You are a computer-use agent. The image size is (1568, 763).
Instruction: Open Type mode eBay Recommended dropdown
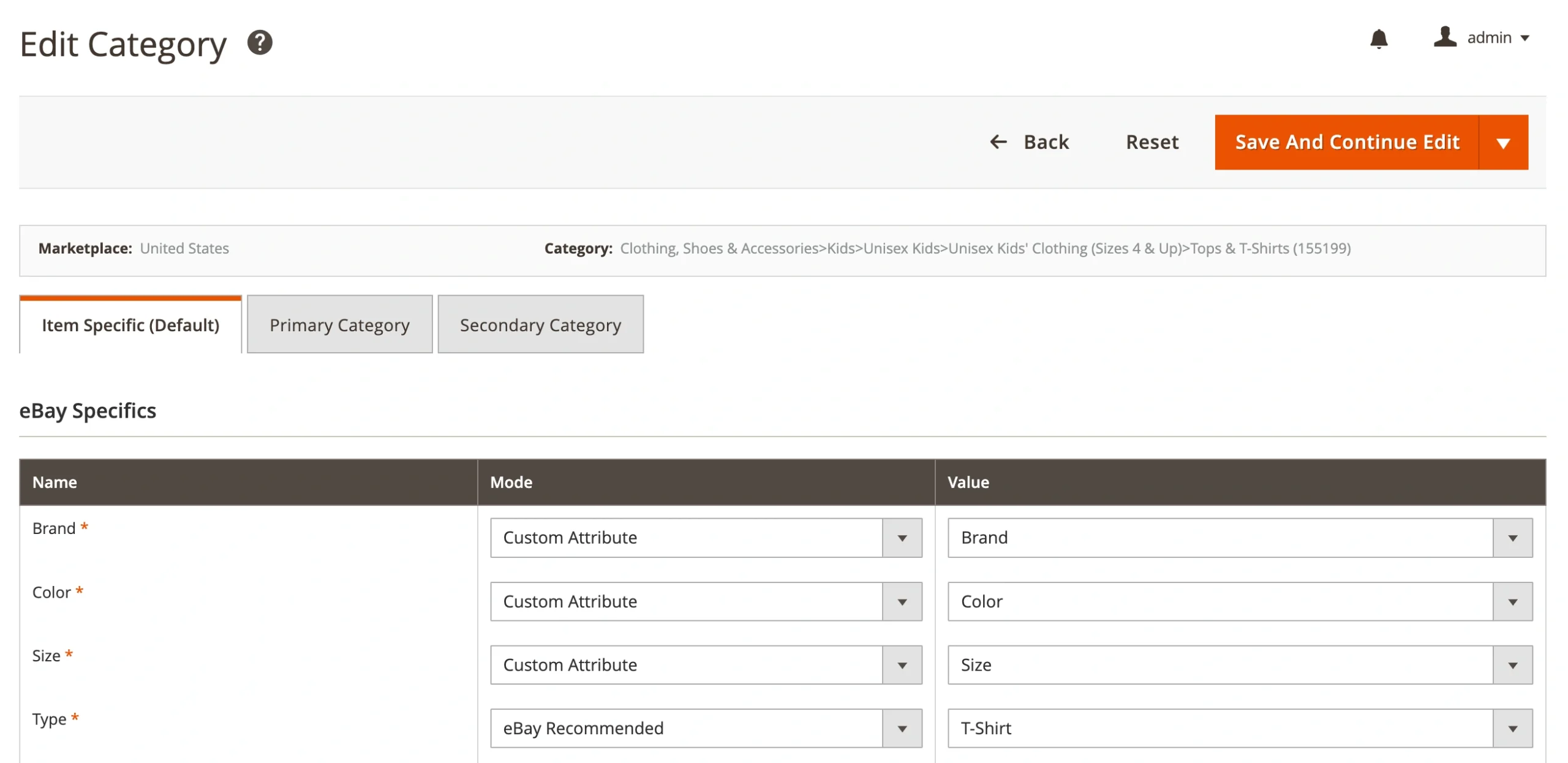pyautogui.click(x=706, y=728)
